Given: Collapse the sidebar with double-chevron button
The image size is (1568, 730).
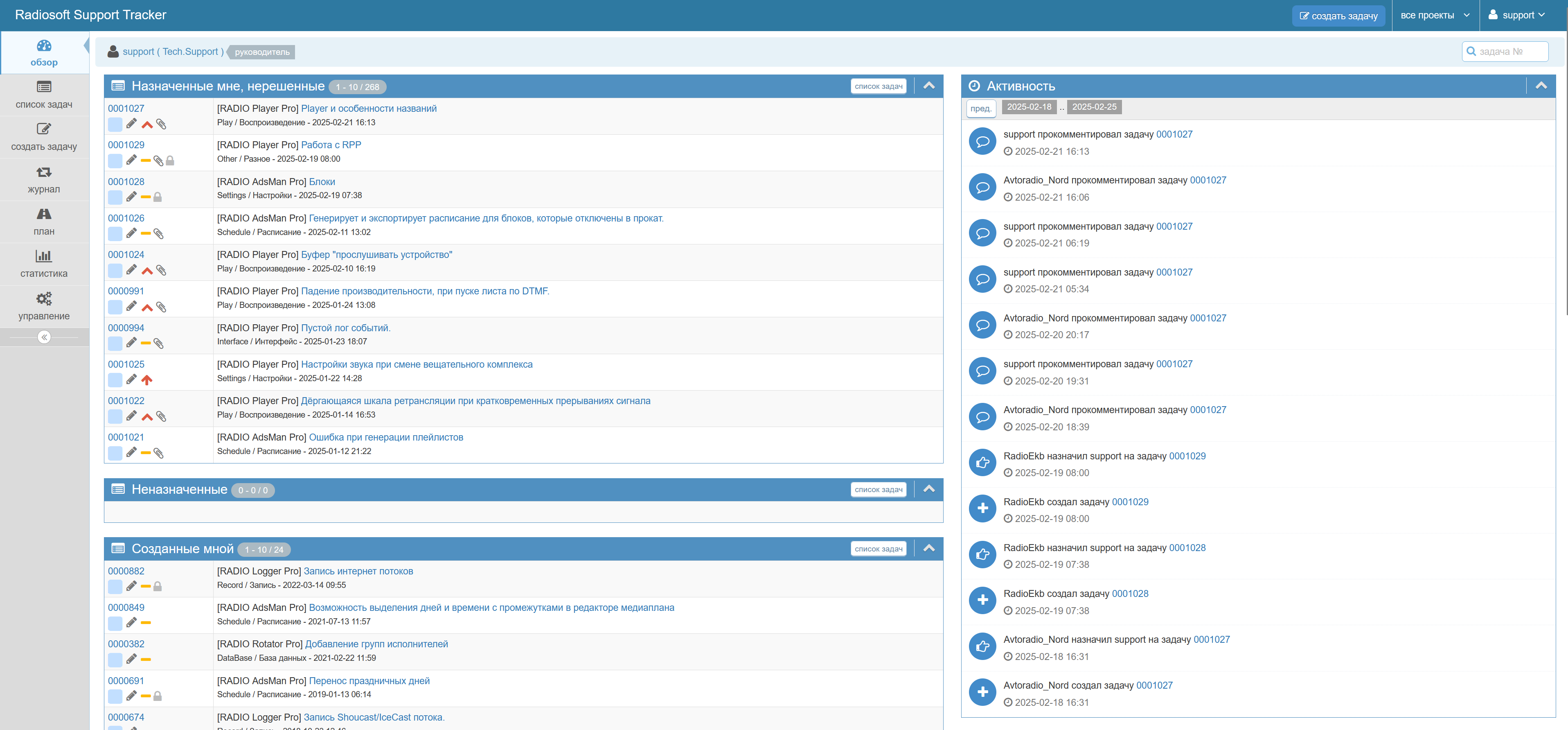Looking at the screenshot, I should coord(44,337).
